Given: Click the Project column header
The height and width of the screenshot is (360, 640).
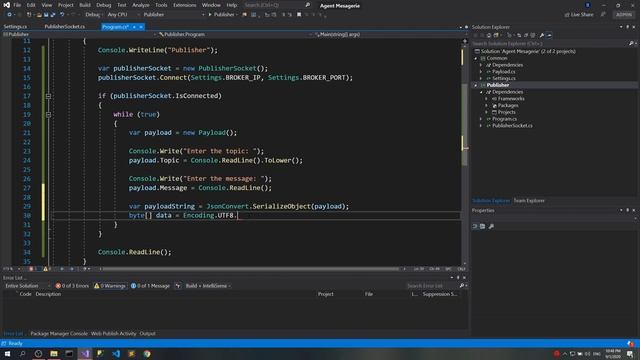Looking at the screenshot, I should (x=325, y=294).
